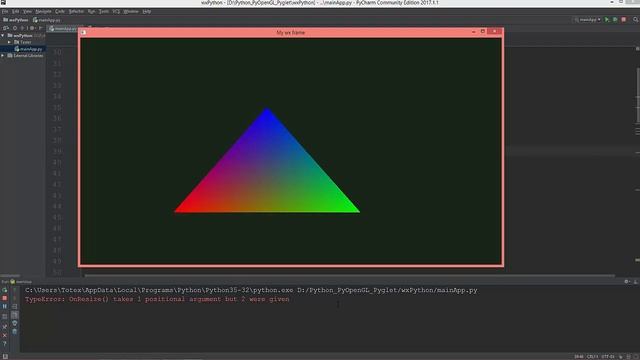
Task: Open the Edit menu
Action: click(16, 11)
